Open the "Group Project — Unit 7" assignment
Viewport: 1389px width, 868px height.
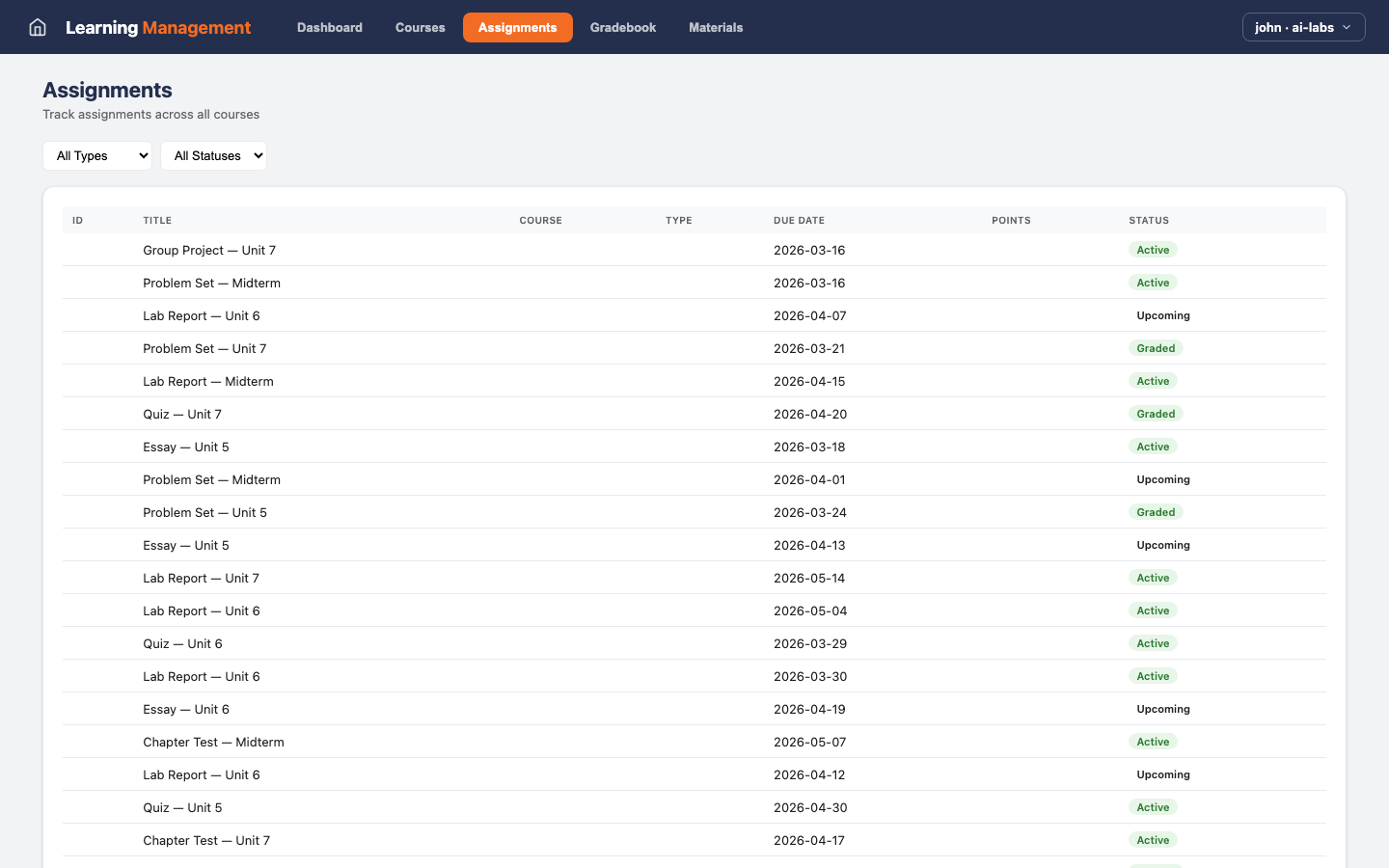click(x=209, y=250)
